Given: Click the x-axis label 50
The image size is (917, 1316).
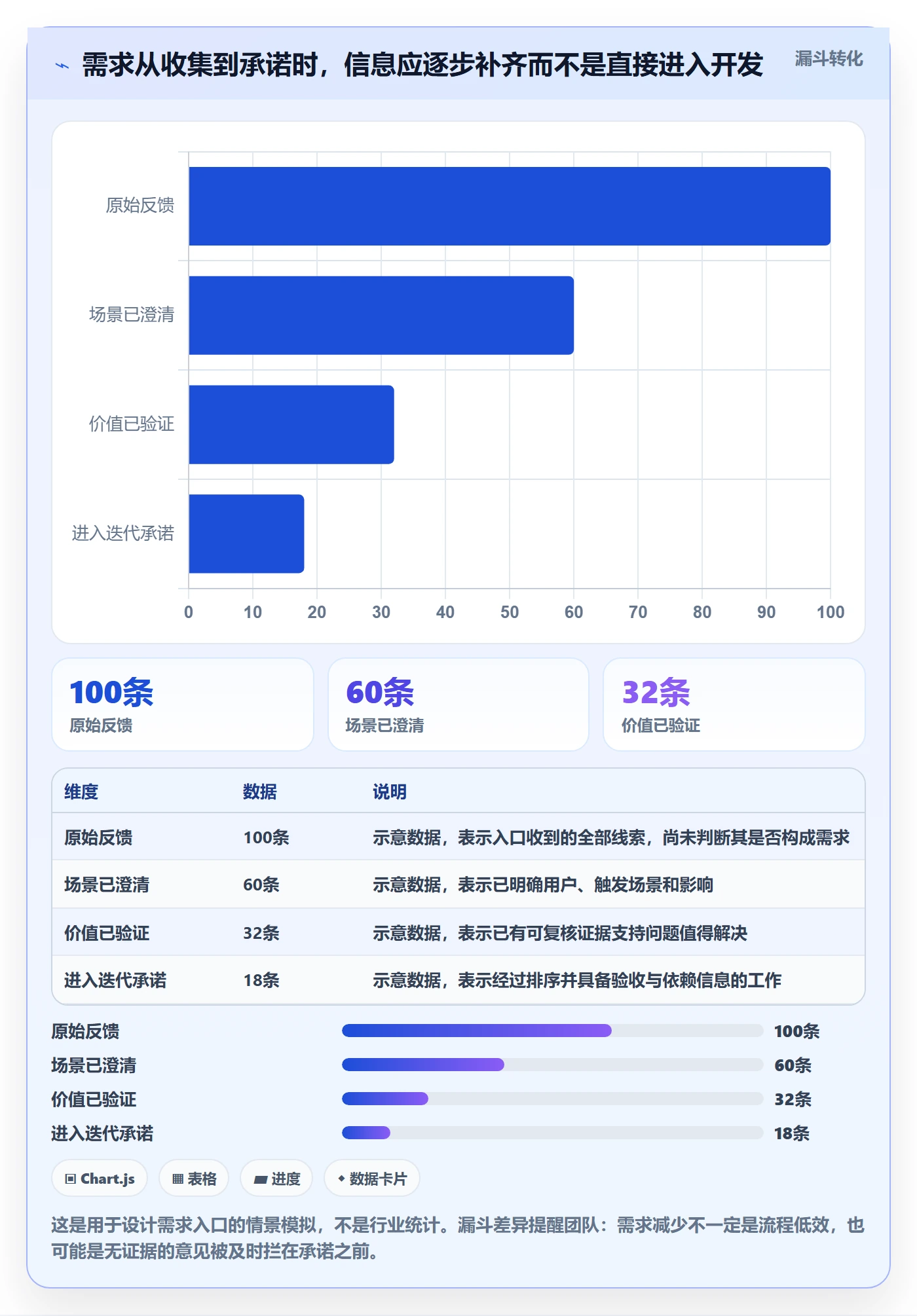Looking at the screenshot, I should [510, 612].
